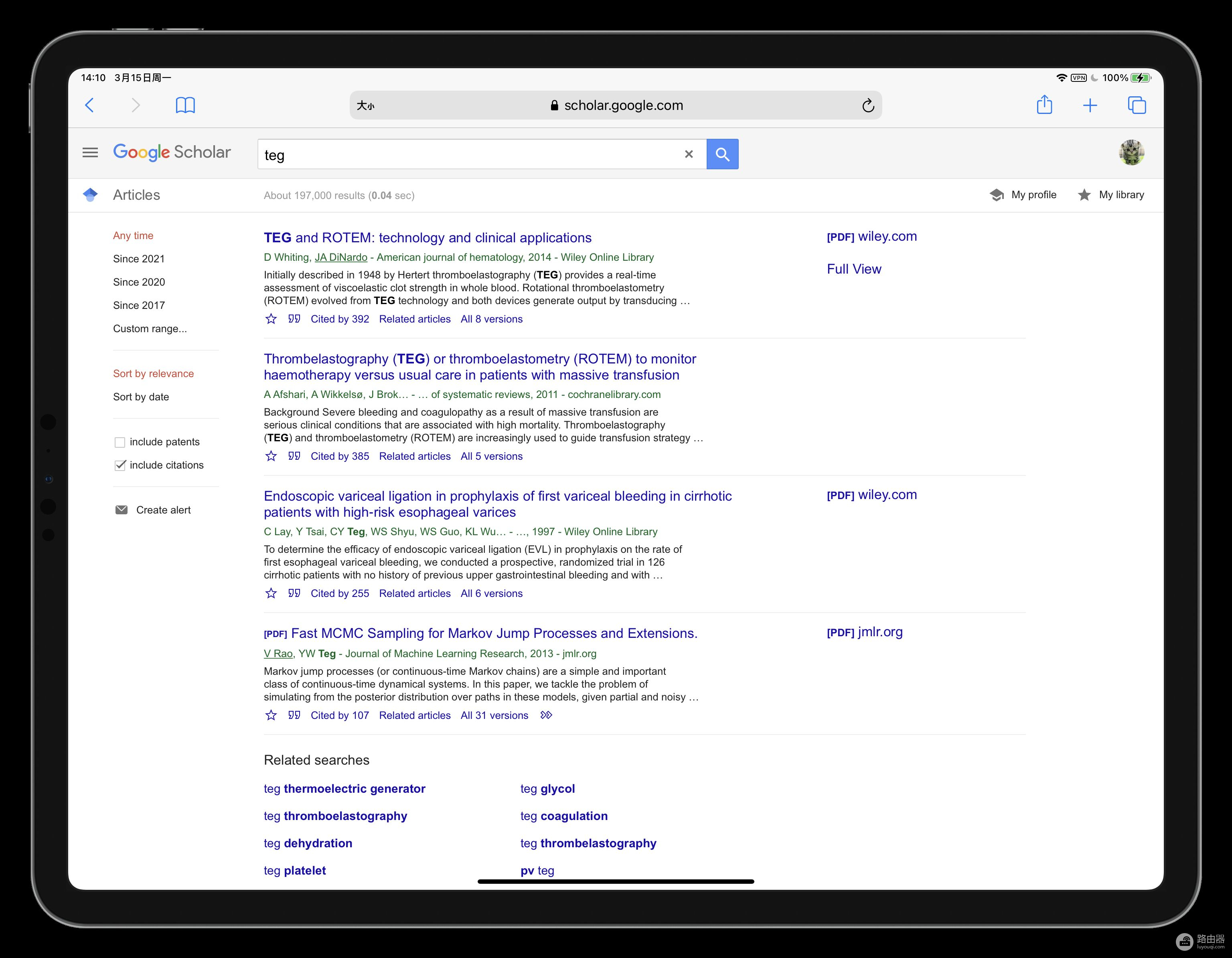Screen dimensions: 1232x958
Task: Open account profile avatar
Action: (1131, 152)
